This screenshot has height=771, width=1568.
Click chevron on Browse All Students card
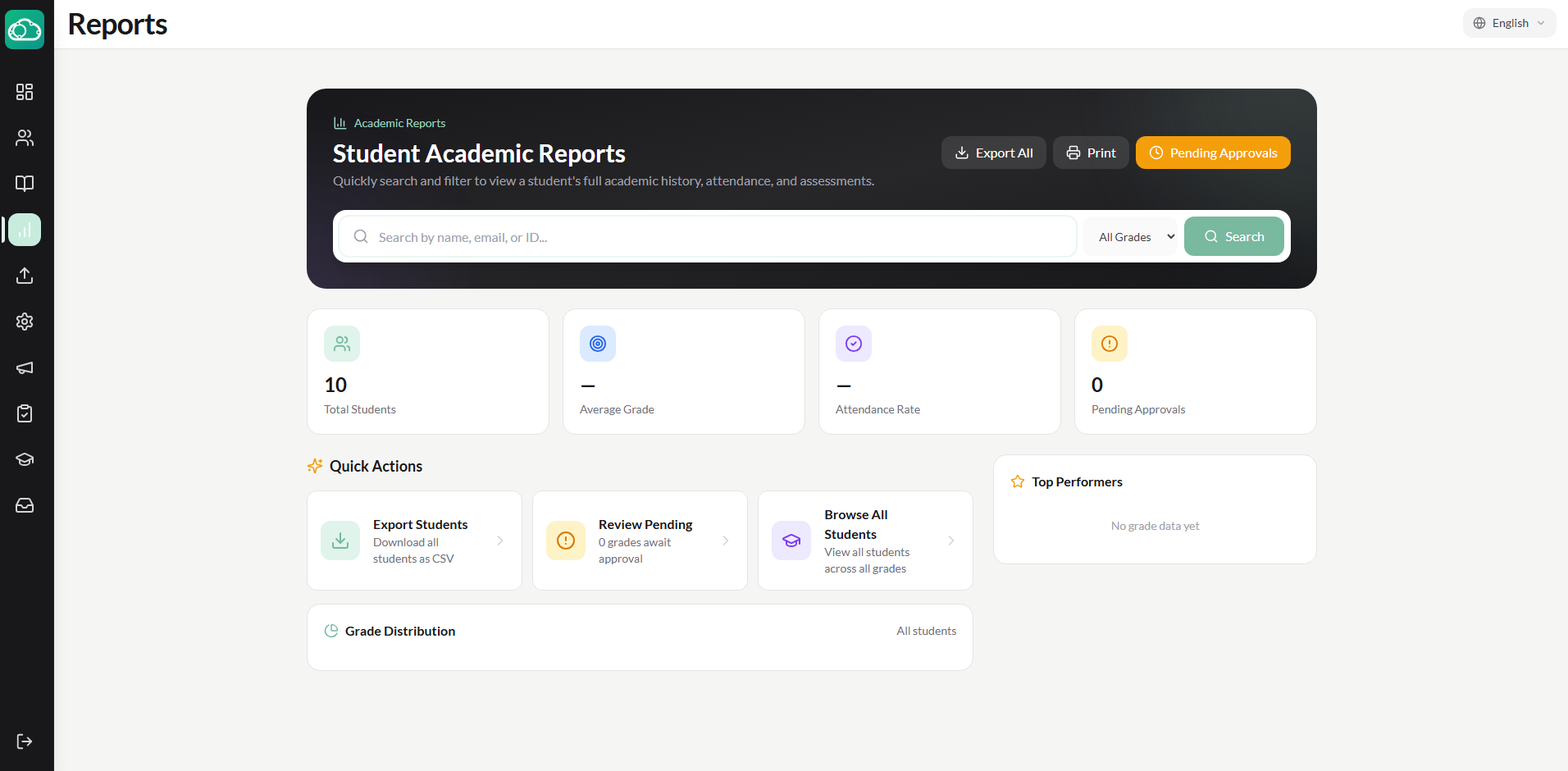(951, 541)
